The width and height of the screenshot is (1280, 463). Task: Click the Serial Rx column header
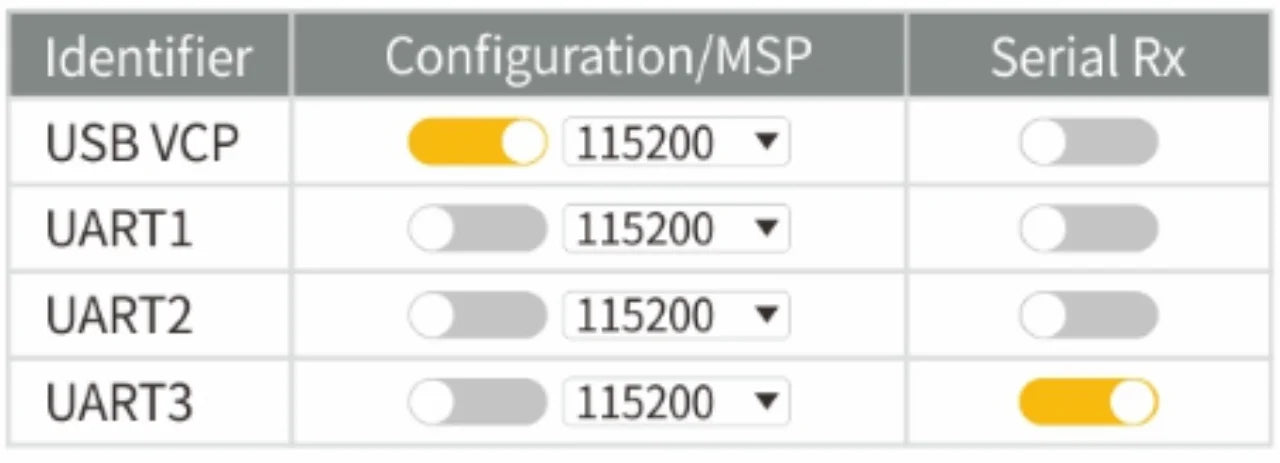pyautogui.click(x=1087, y=58)
